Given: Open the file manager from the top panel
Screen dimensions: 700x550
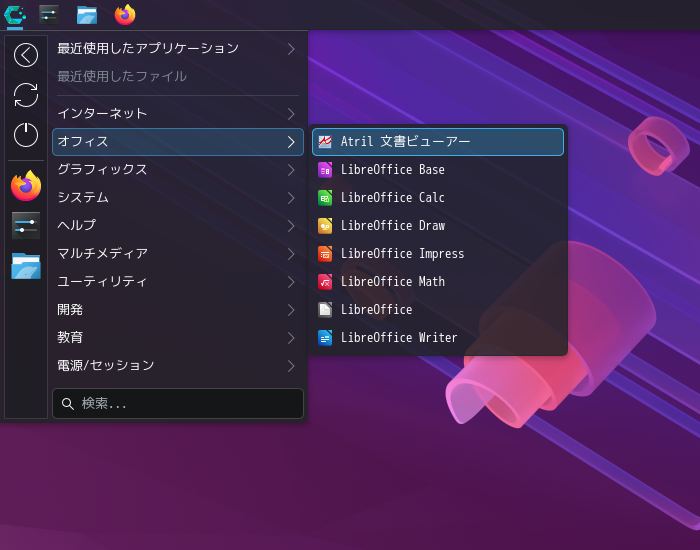Looking at the screenshot, I should (87, 15).
